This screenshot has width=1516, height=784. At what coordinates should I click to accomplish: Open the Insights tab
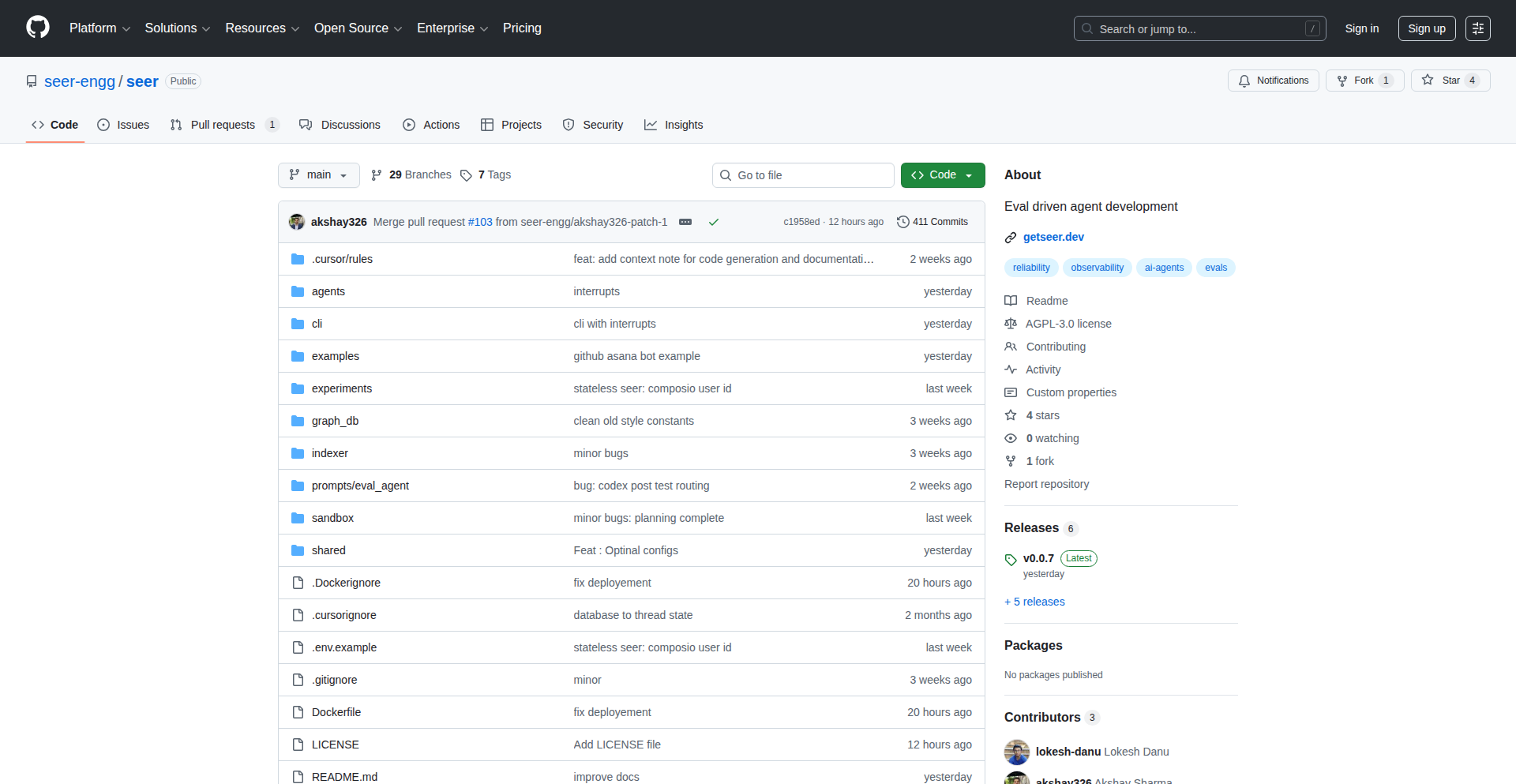click(x=674, y=124)
